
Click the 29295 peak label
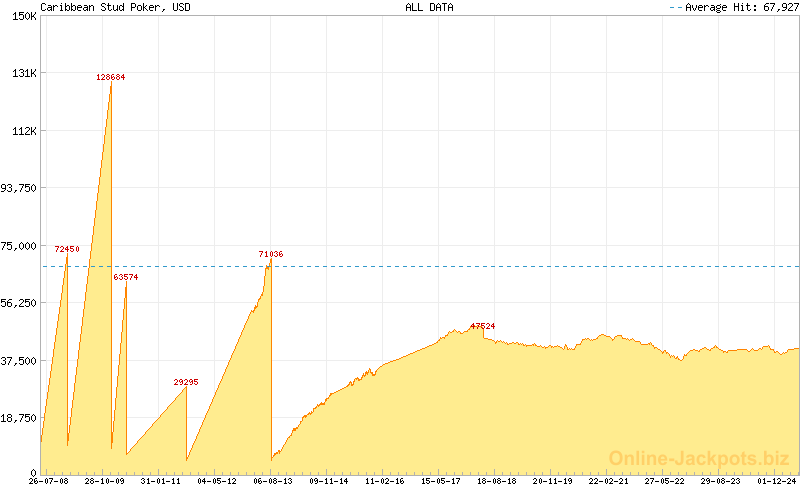[186, 382]
